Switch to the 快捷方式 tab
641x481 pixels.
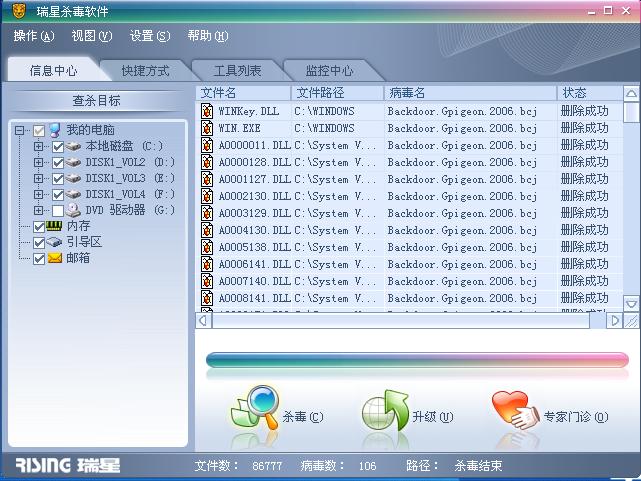145,71
